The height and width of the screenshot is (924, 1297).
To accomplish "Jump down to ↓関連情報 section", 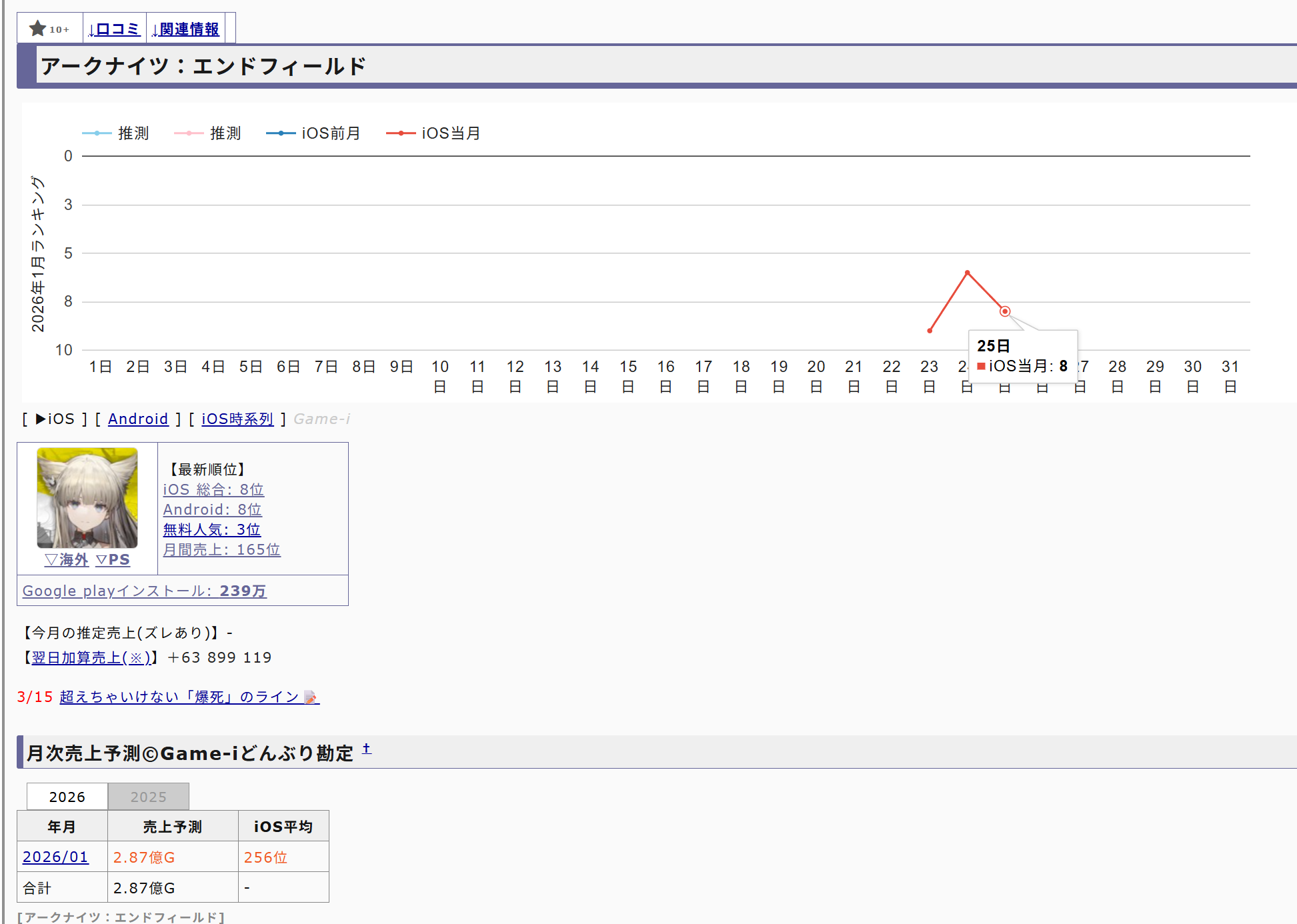I will pos(185,29).
